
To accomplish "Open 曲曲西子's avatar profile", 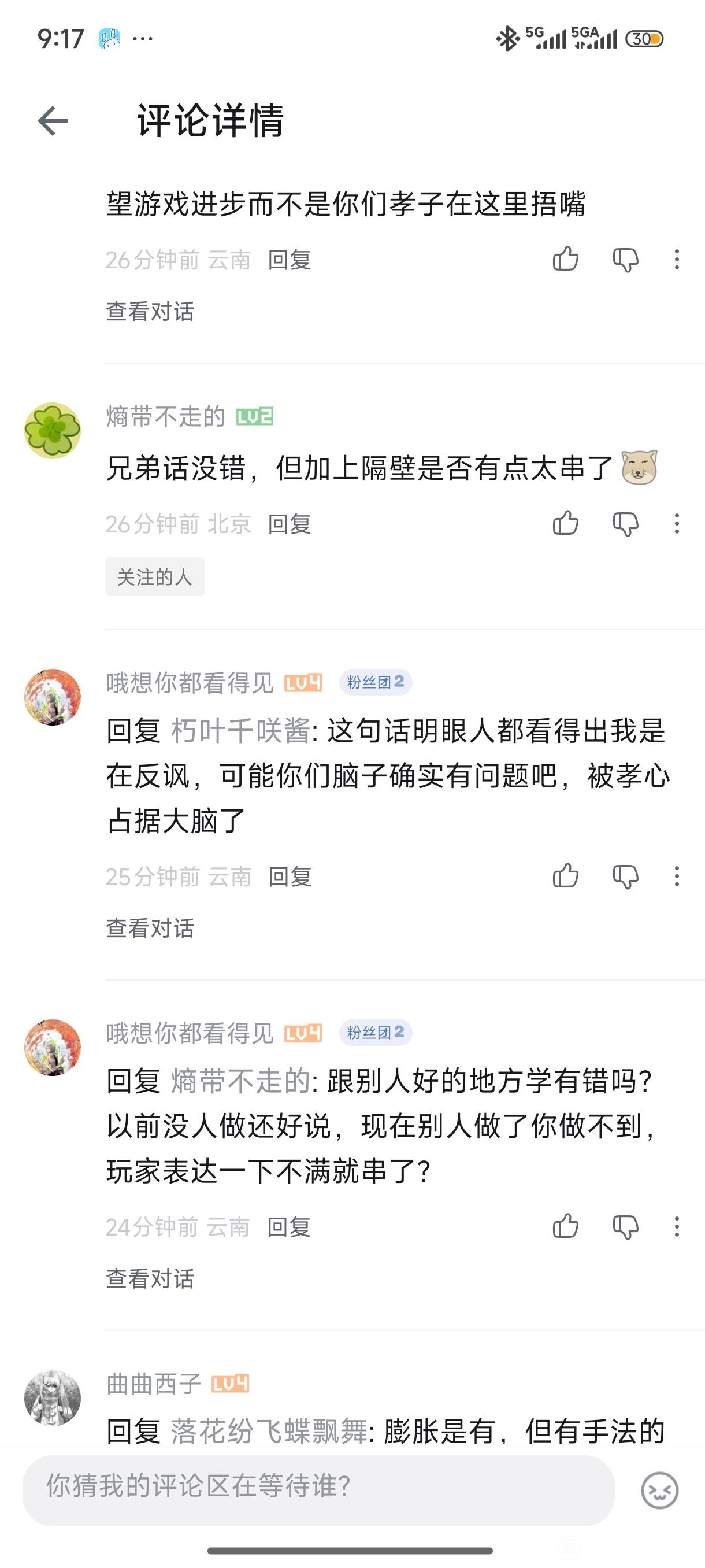I will (53, 1398).
